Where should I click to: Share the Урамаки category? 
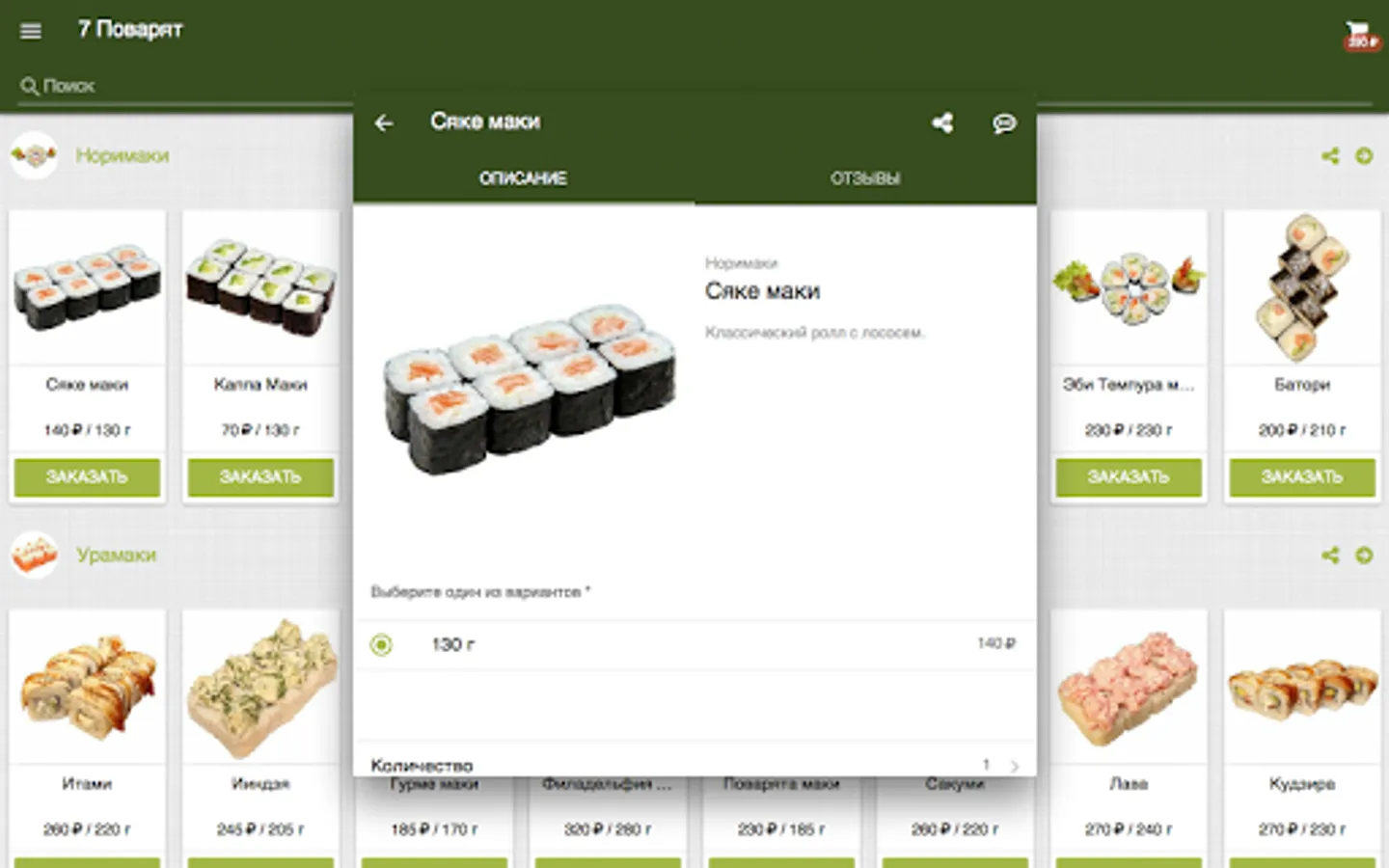(1330, 555)
